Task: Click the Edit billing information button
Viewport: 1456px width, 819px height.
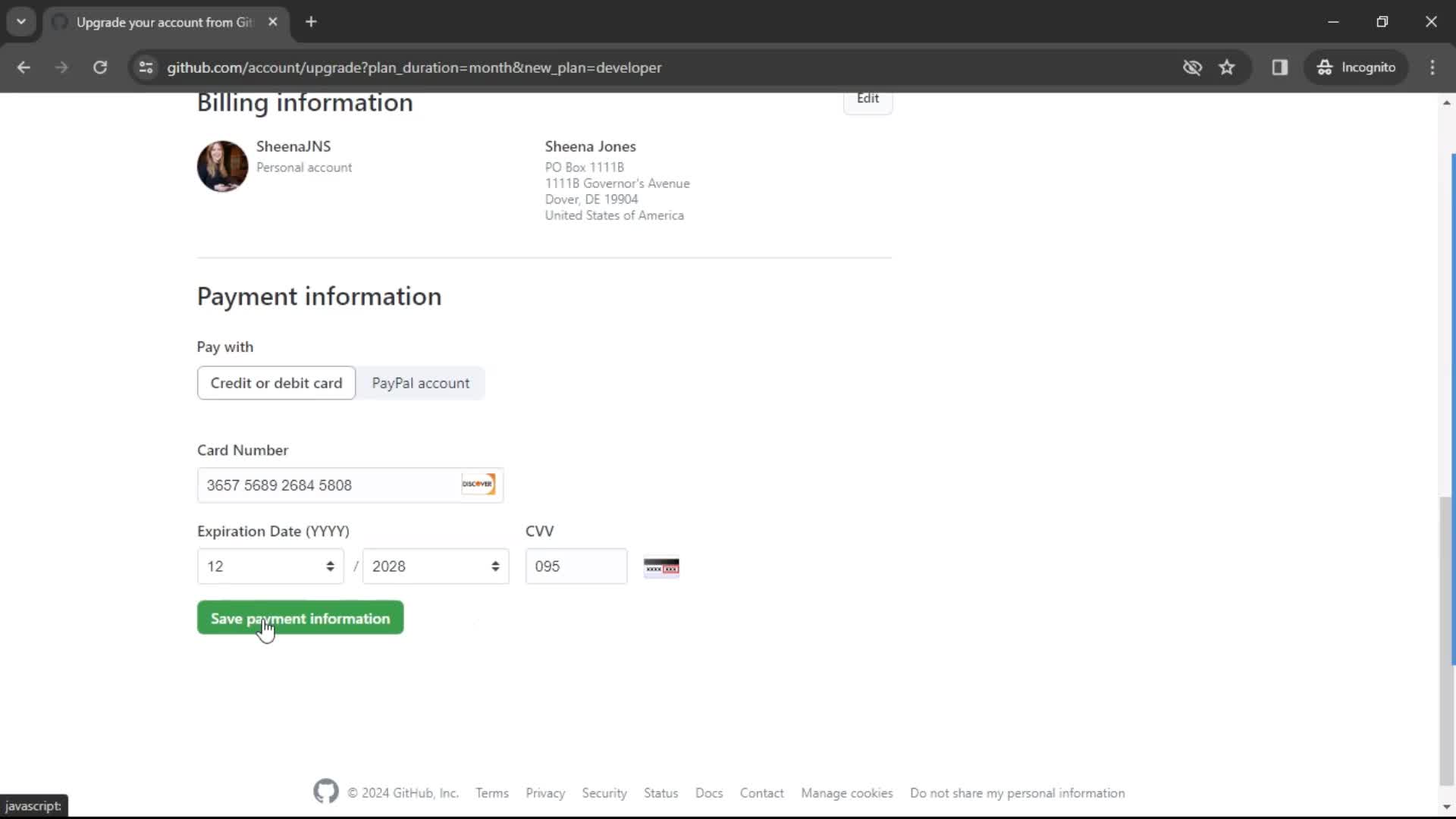Action: [867, 97]
